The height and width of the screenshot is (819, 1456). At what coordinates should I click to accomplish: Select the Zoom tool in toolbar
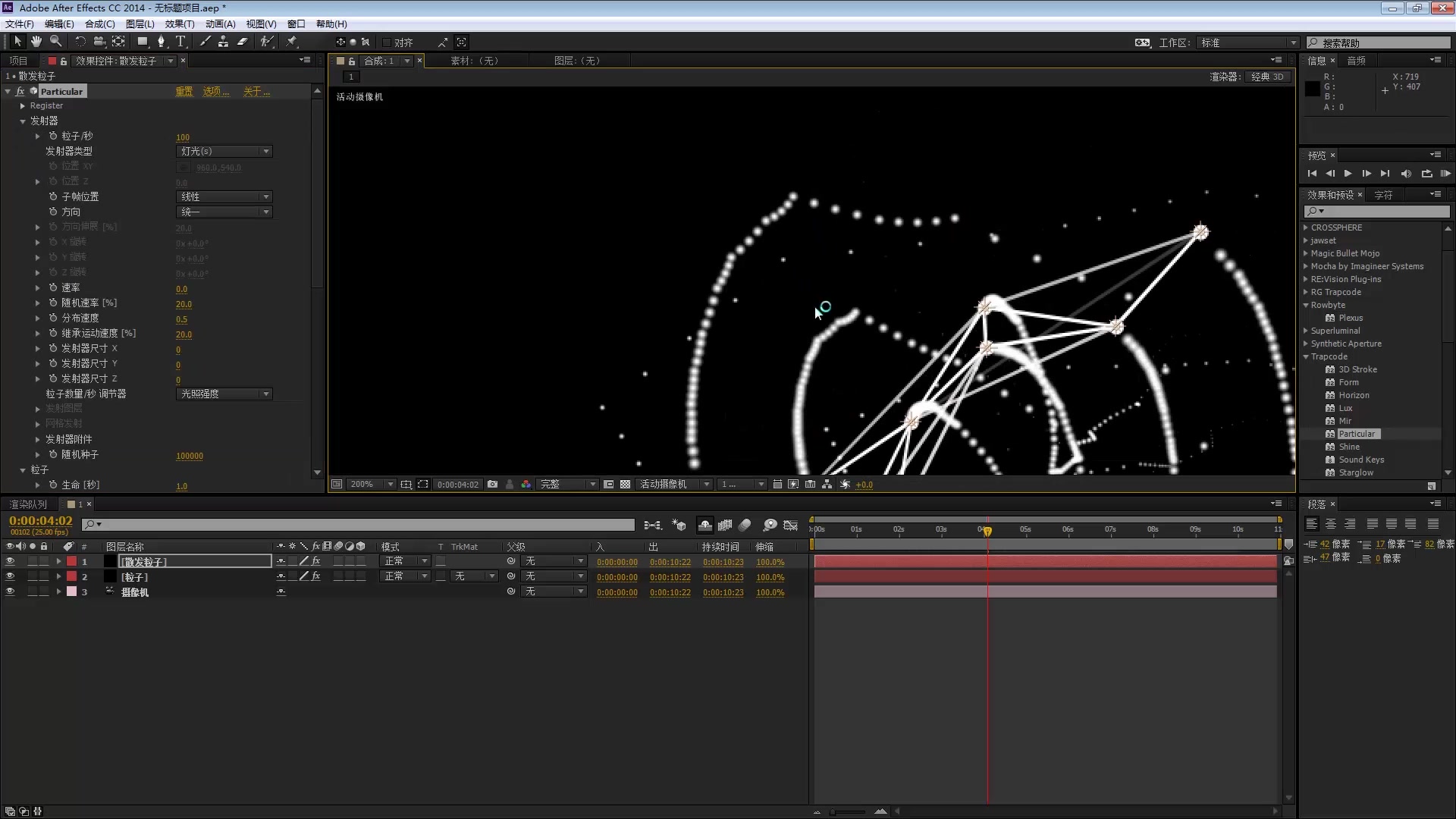click(x=55, y=42)
